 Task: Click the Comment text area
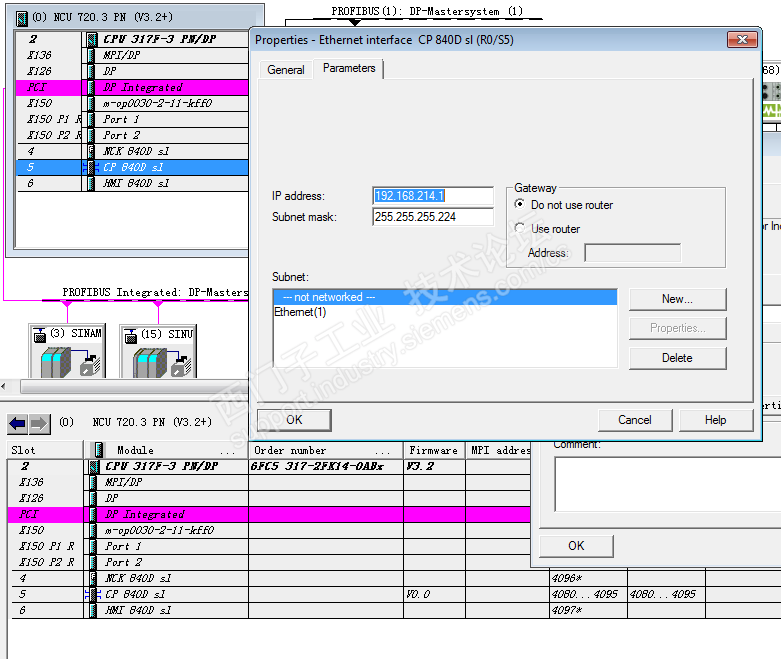tap(667, 484)
